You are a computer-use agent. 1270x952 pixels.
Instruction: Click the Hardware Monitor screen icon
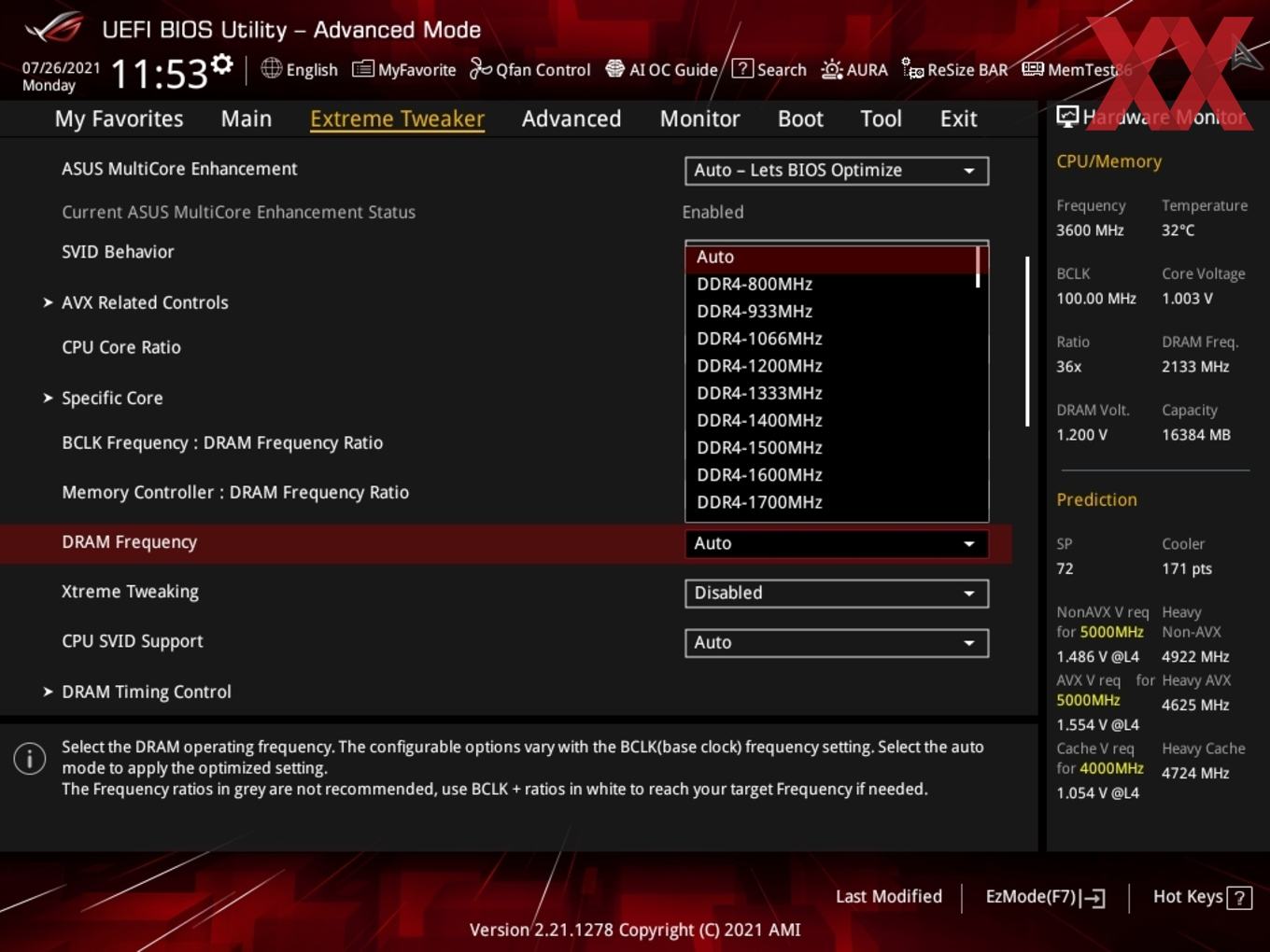[1066, 117]
